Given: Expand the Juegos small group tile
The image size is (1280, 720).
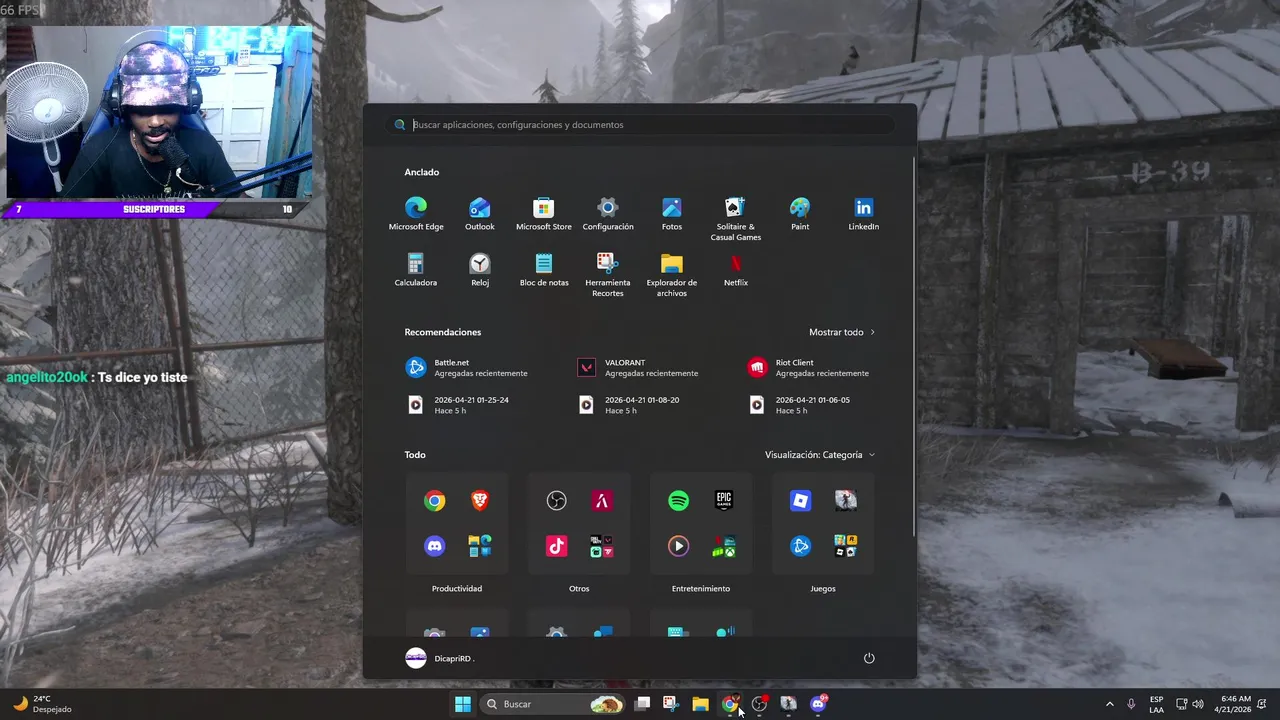Looking at the screenshot, I should point(846,546).
